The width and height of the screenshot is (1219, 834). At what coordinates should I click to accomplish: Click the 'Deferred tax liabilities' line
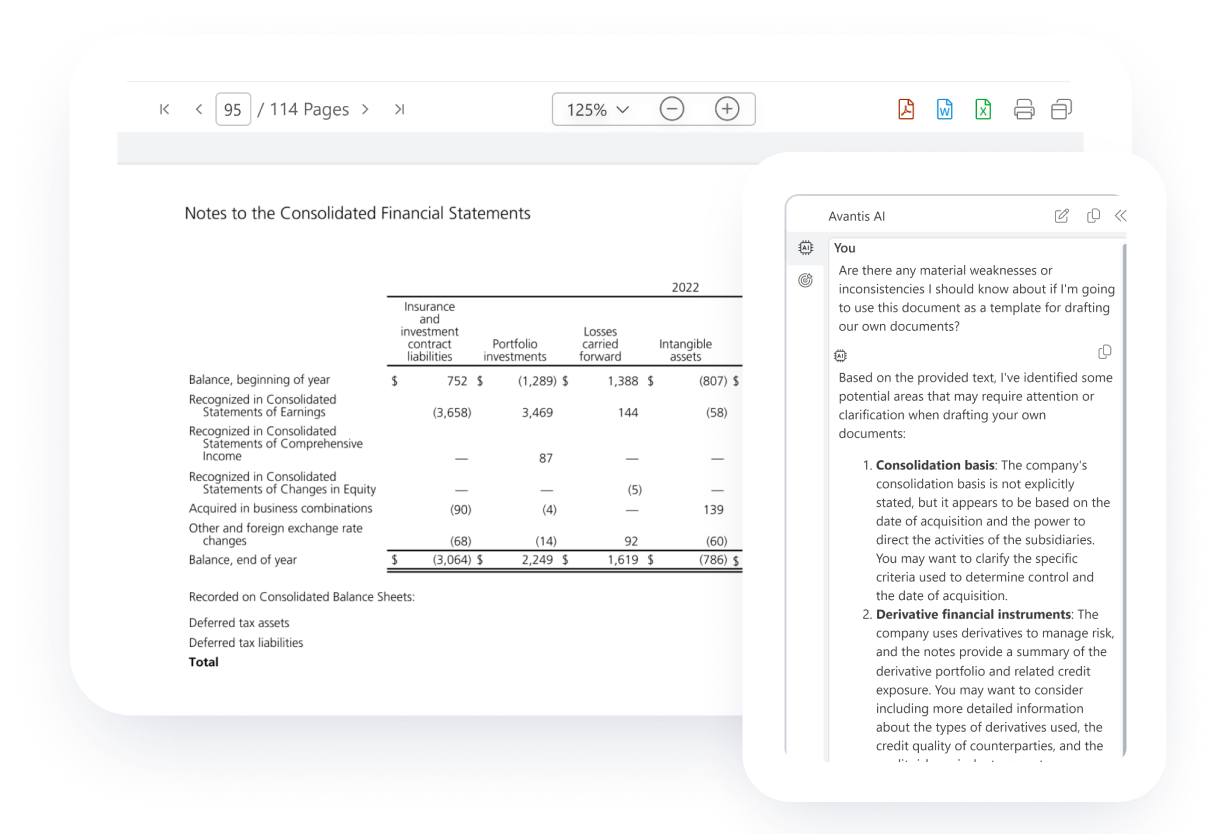click(246, 643)
